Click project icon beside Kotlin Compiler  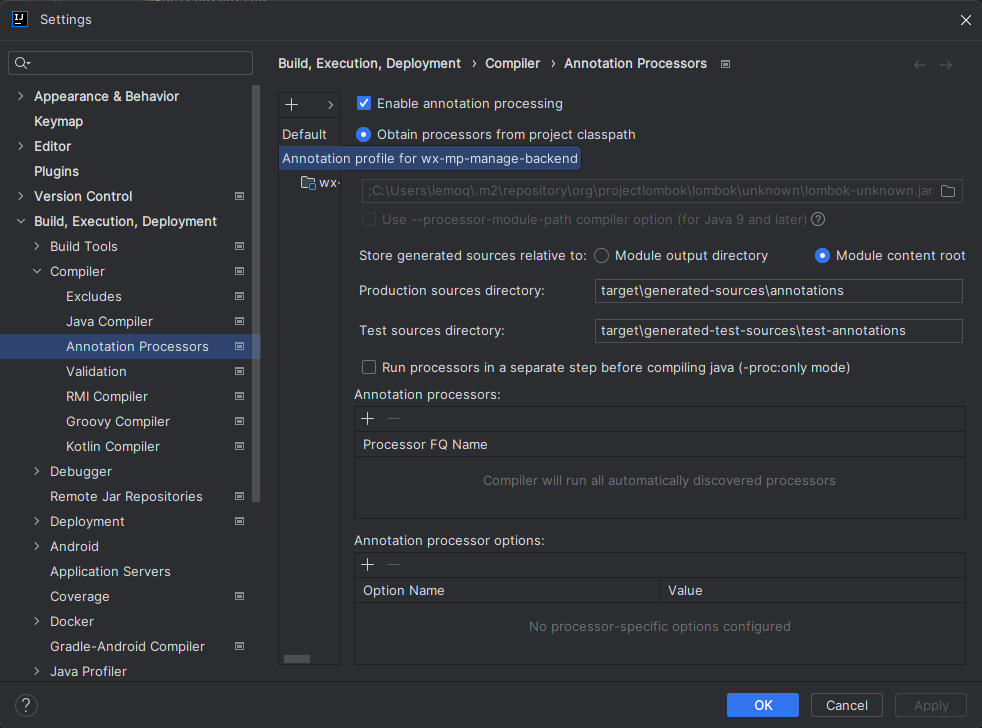point(239,446)
